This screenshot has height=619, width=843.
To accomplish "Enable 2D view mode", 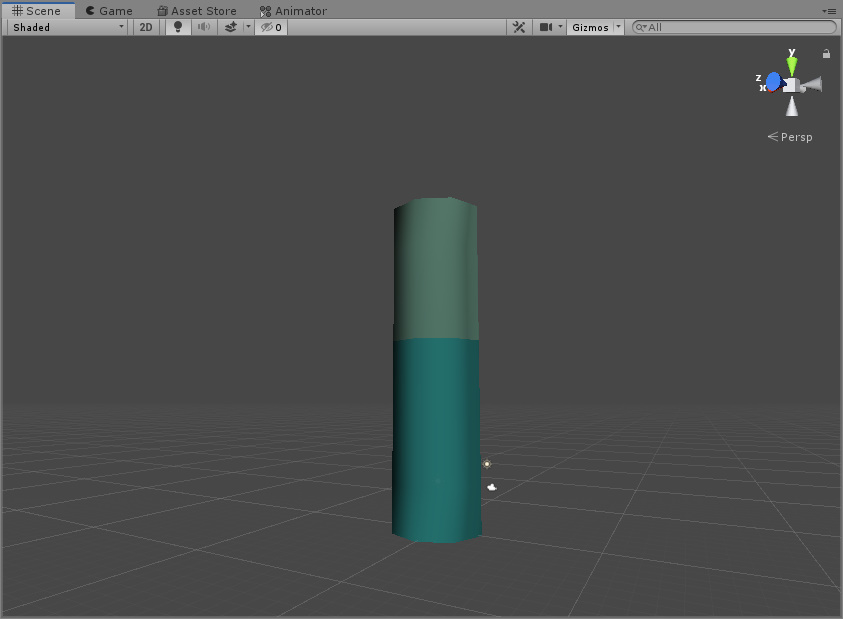I will click(x=145, y=27).
